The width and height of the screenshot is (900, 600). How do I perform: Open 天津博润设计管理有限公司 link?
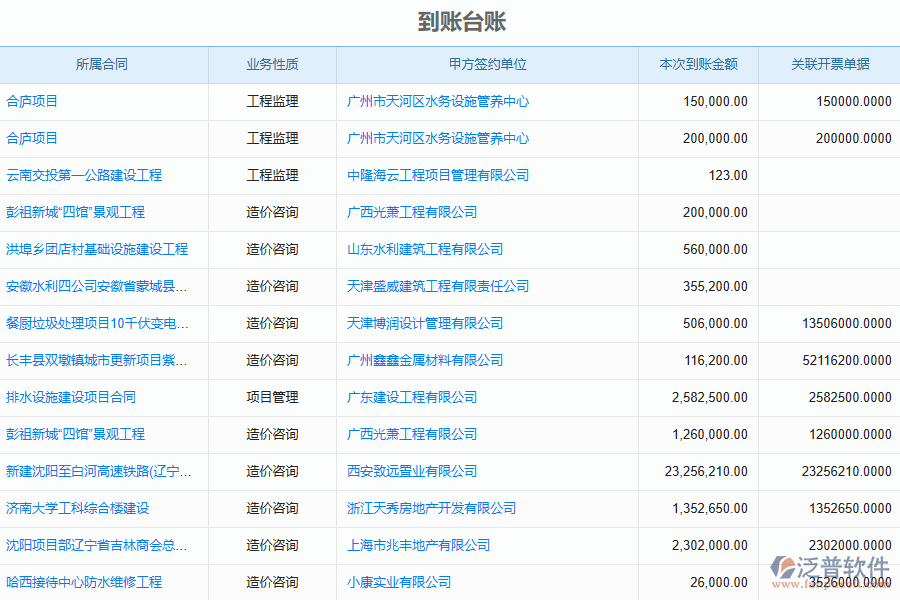pyautogui.click(x=425, y=323)
